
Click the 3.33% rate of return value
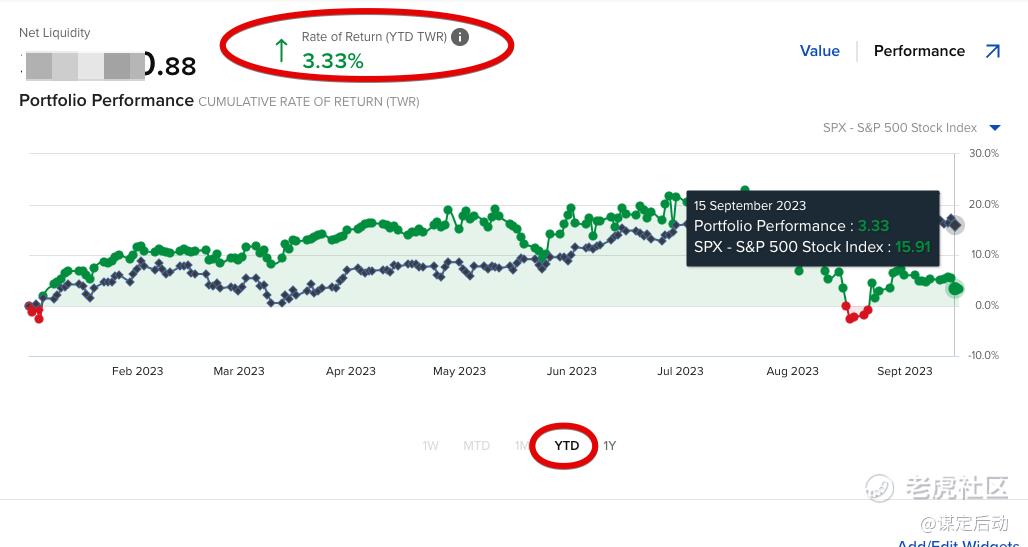(x=333, y=61)
